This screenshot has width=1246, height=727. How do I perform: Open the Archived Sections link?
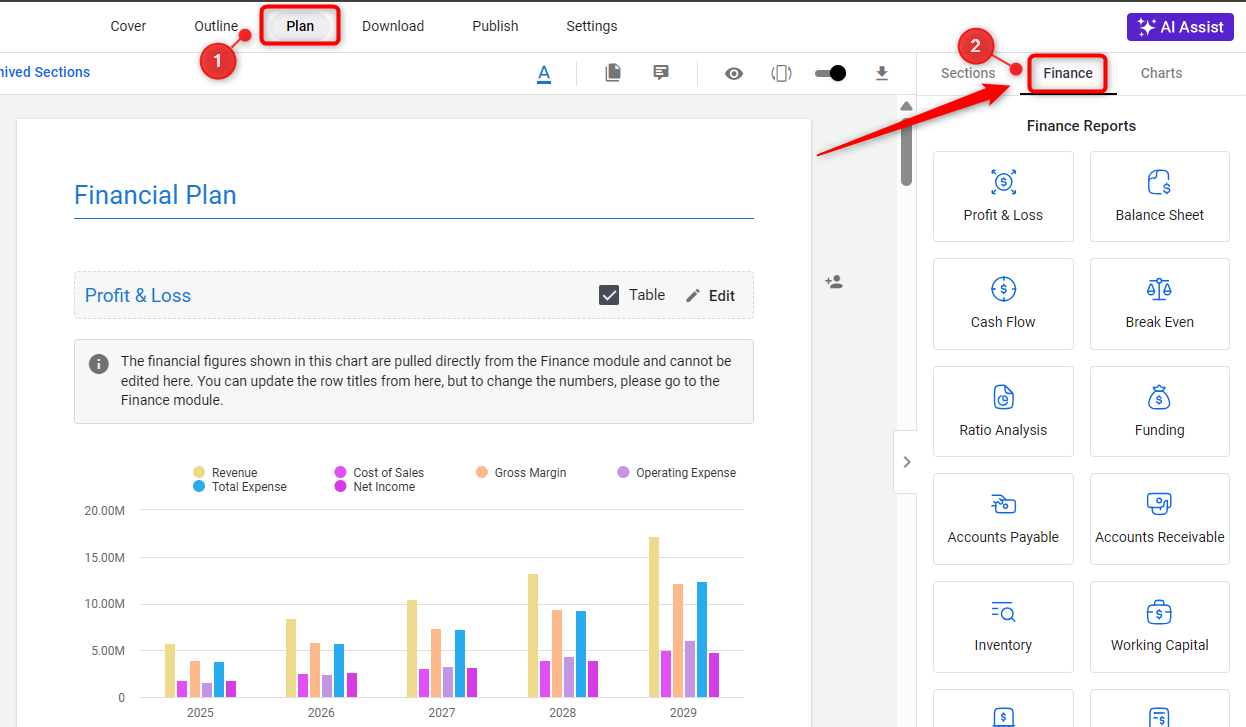45,72
